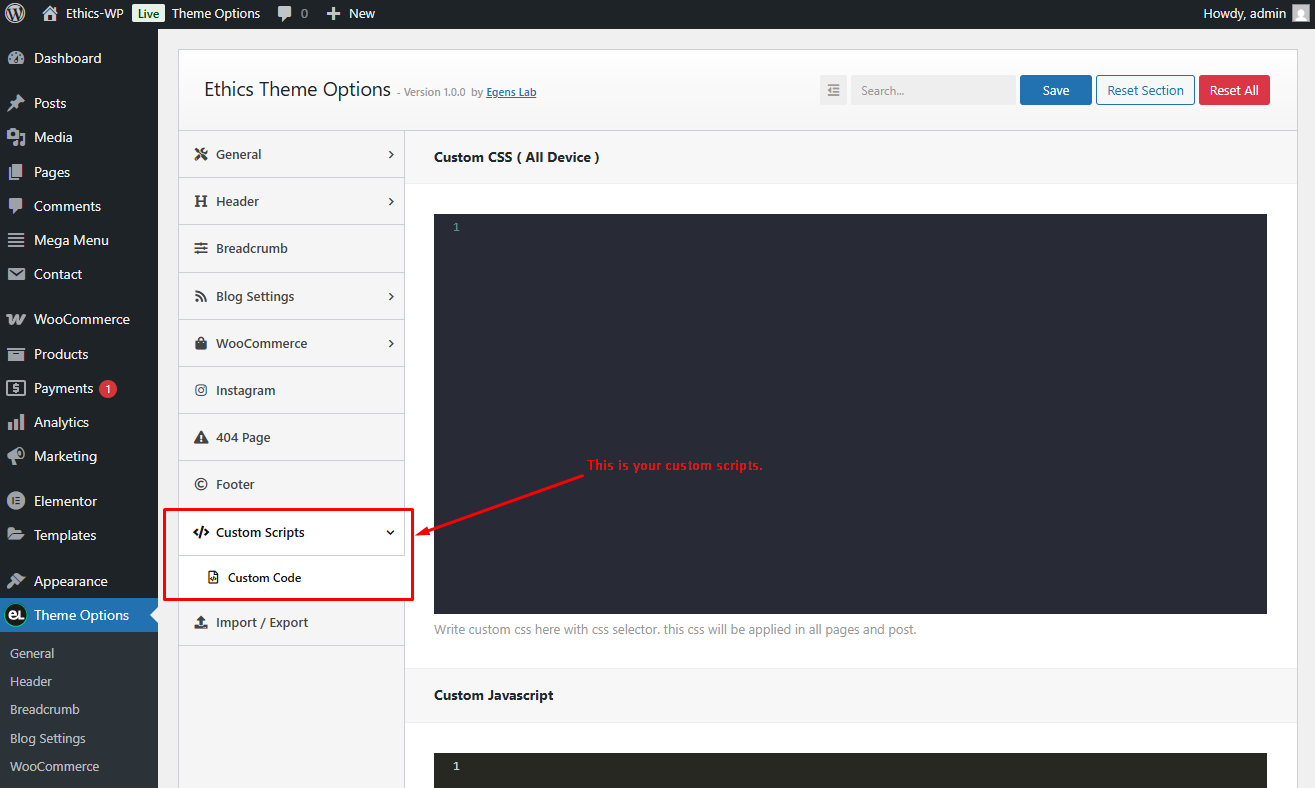Click the 404 Page warning triangle icon
The image size is (1315, 788).
[x=200, y=437]
